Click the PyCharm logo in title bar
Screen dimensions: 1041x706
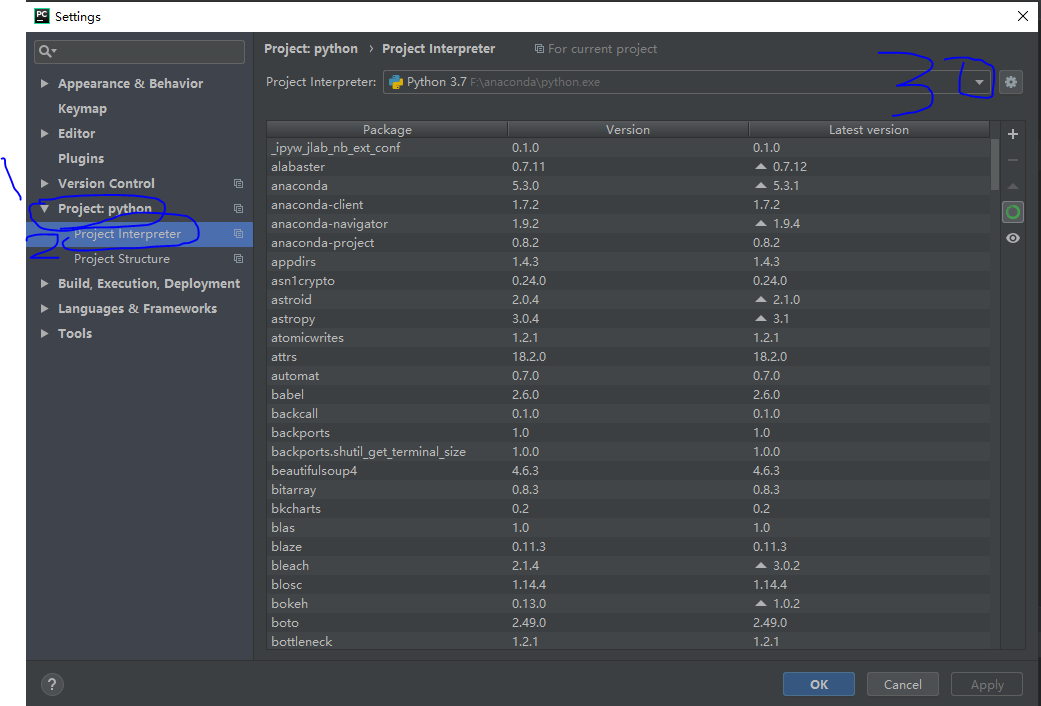42,16
